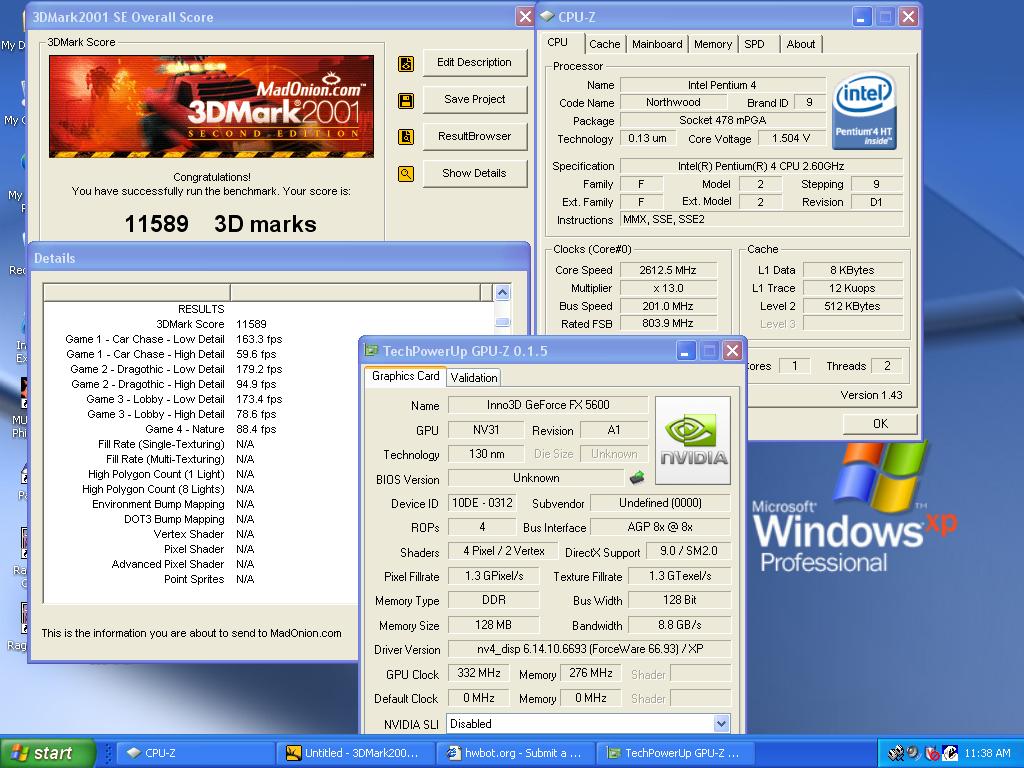
Task: Click the GPU Clock value 332 MHz
Action: click(479, 673)
